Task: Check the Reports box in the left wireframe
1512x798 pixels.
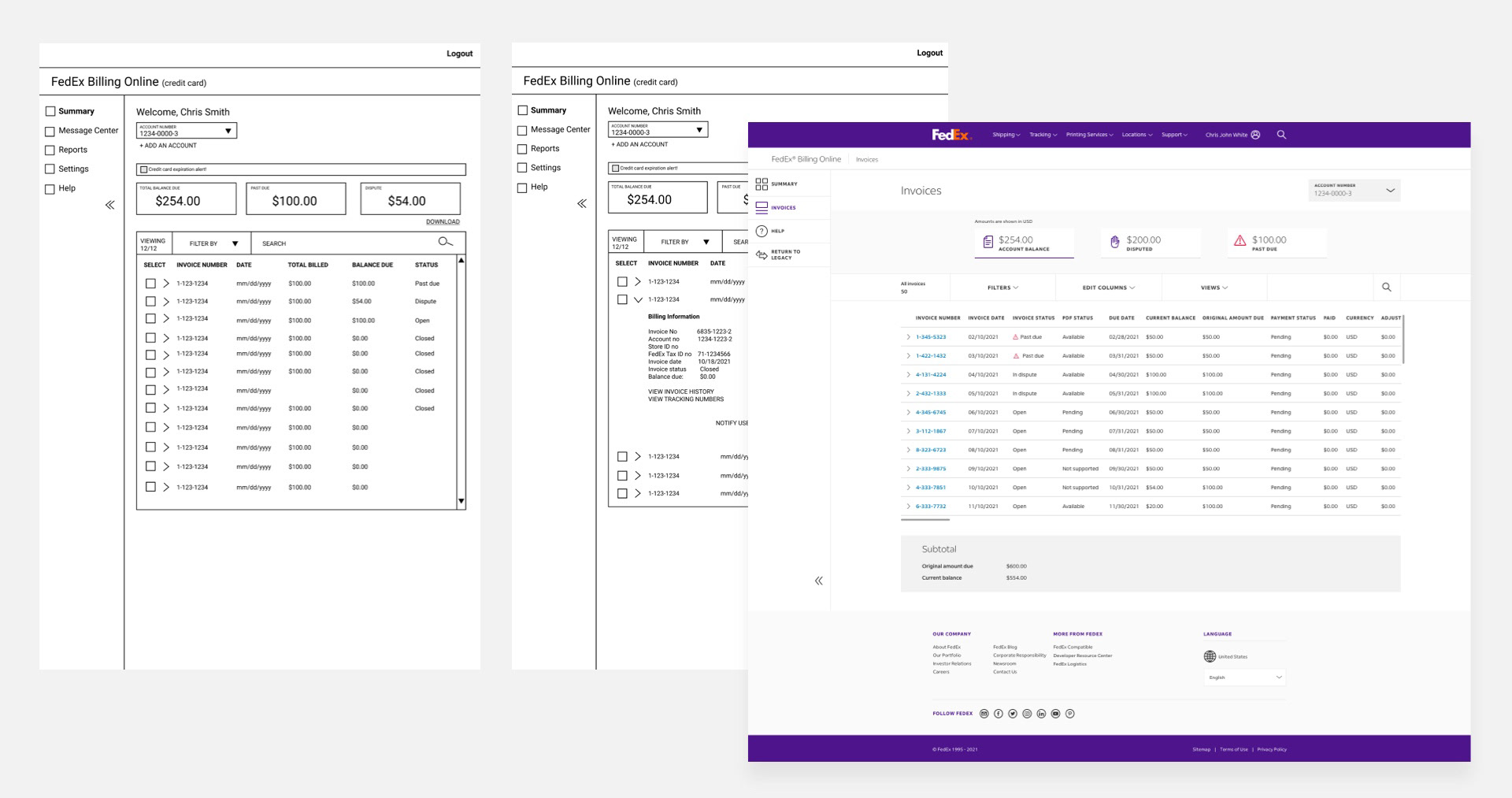Action: click(50, 150)
